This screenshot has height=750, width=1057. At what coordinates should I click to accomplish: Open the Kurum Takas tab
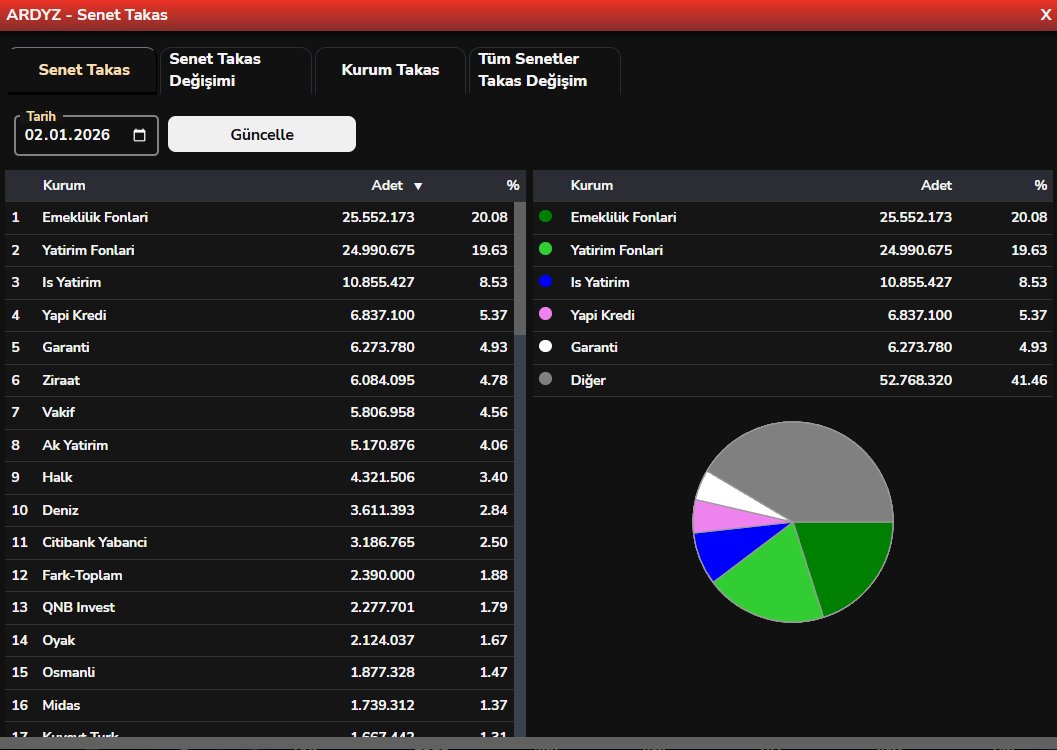coord(390,70)
